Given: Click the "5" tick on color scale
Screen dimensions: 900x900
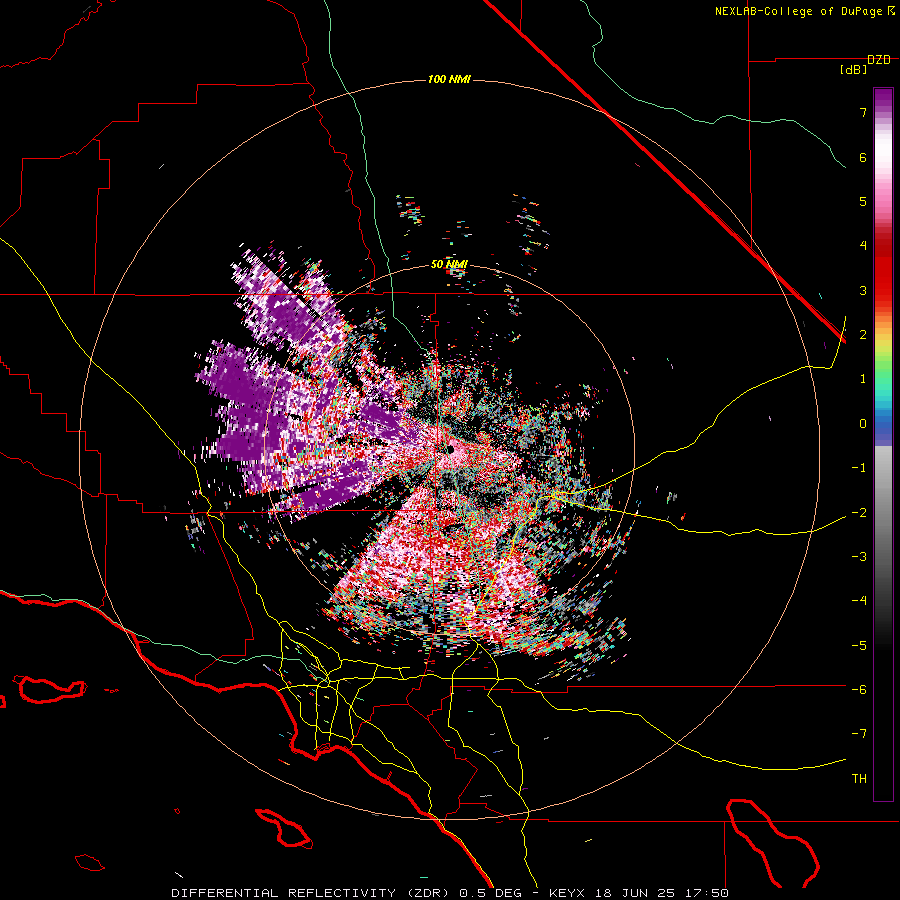Looking at the screenshot, I should tap(863, 201).
